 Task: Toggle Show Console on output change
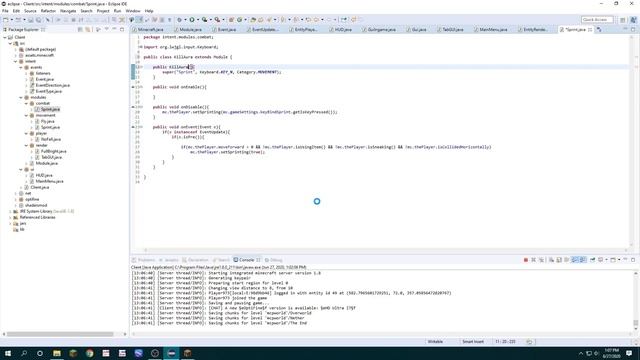(x=575, y=260)
